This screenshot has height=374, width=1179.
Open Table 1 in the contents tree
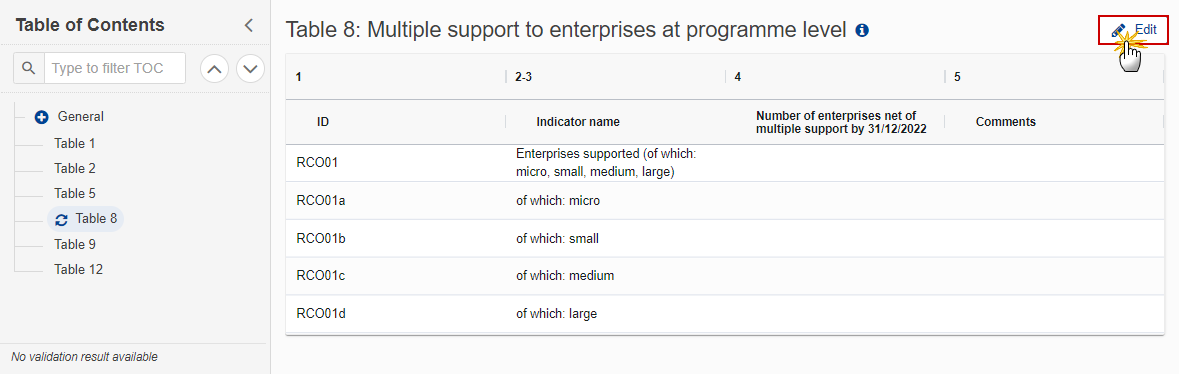tap(74, 143)
